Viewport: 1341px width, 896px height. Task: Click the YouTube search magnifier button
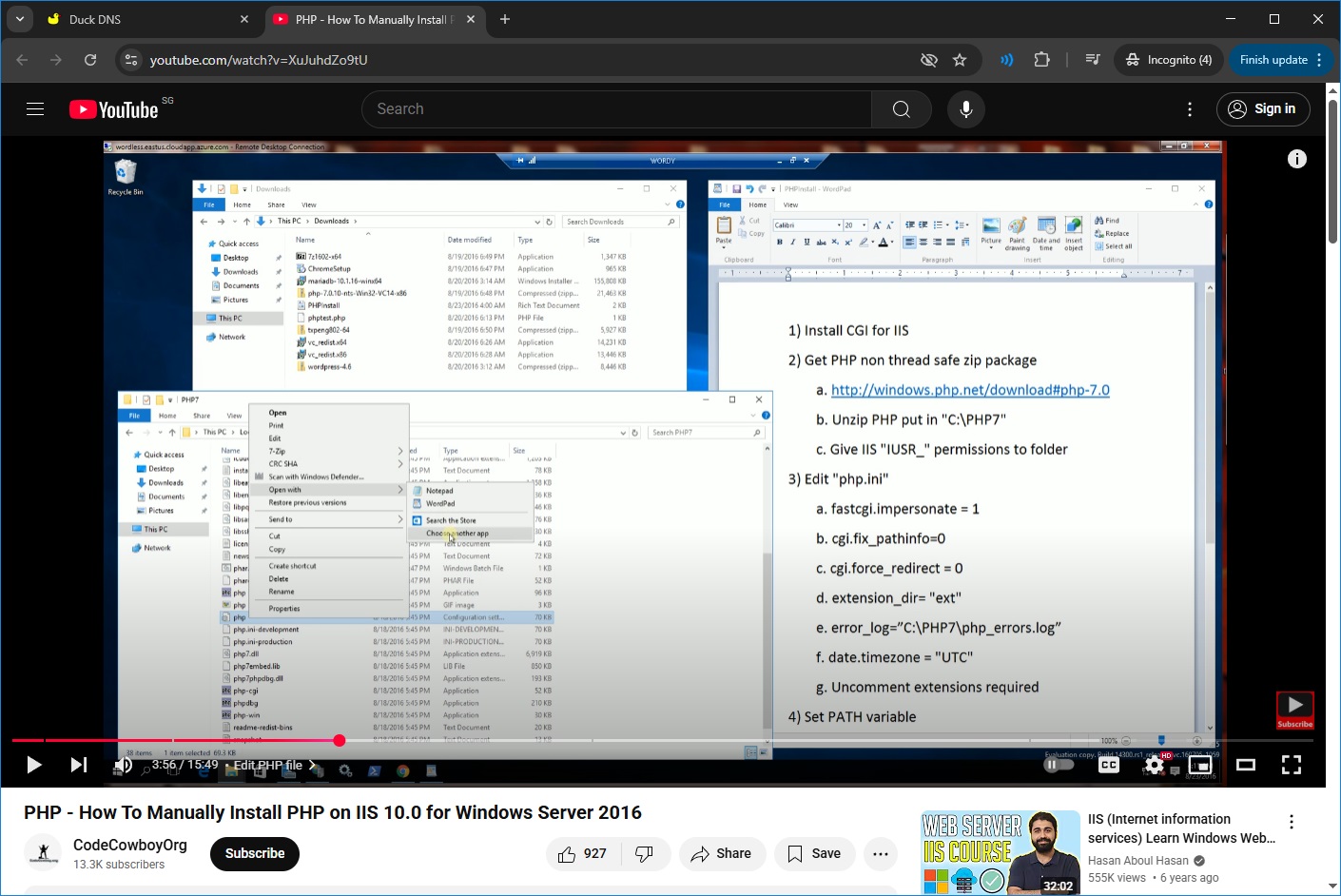coord(901,109)
